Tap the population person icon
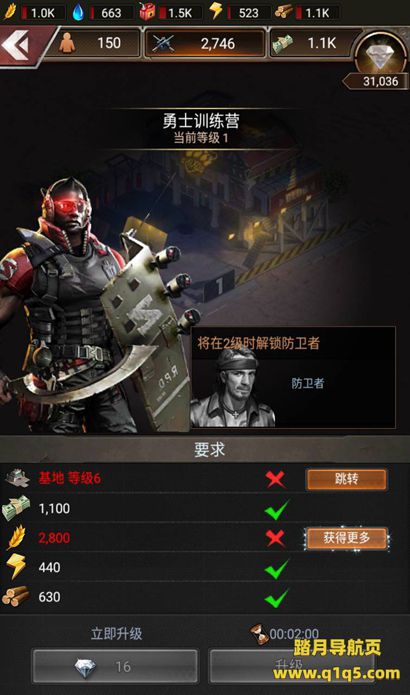 click(x=67, y=43)
